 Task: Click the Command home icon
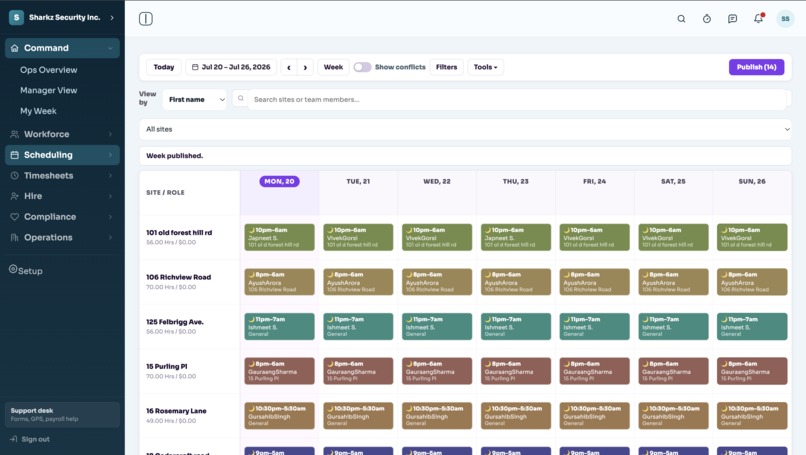pyautogui.click(x=14, y=48)
